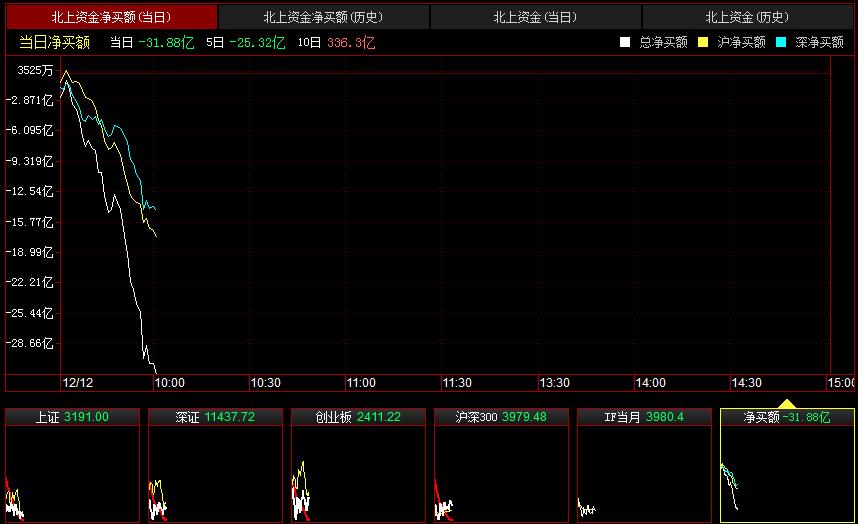Select the 北上资金(历史) tab

(747, 17)
